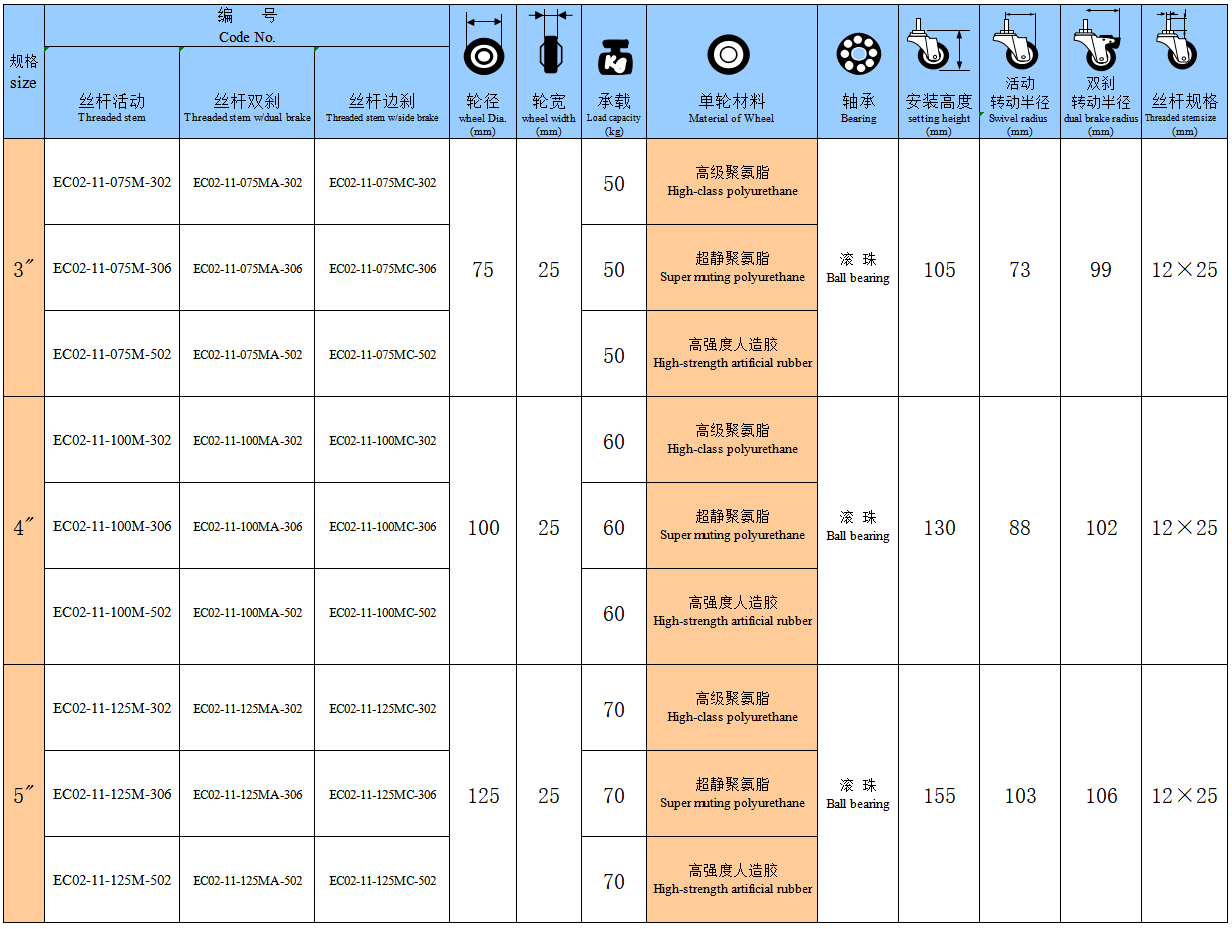This screenshot has width=1232, height=929.
Task: Click wheel diameter value 100
Action: pyautogui.click(x=483, y=528)
